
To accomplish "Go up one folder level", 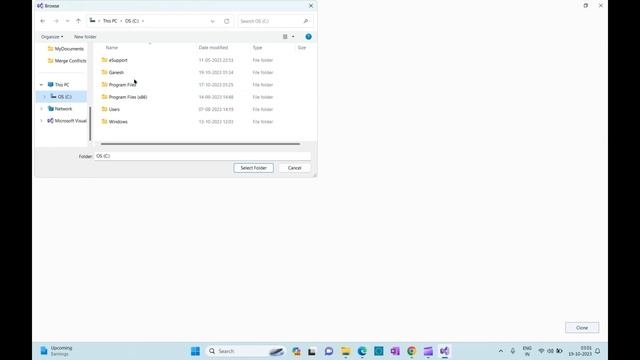I will (x=78, y=21).
